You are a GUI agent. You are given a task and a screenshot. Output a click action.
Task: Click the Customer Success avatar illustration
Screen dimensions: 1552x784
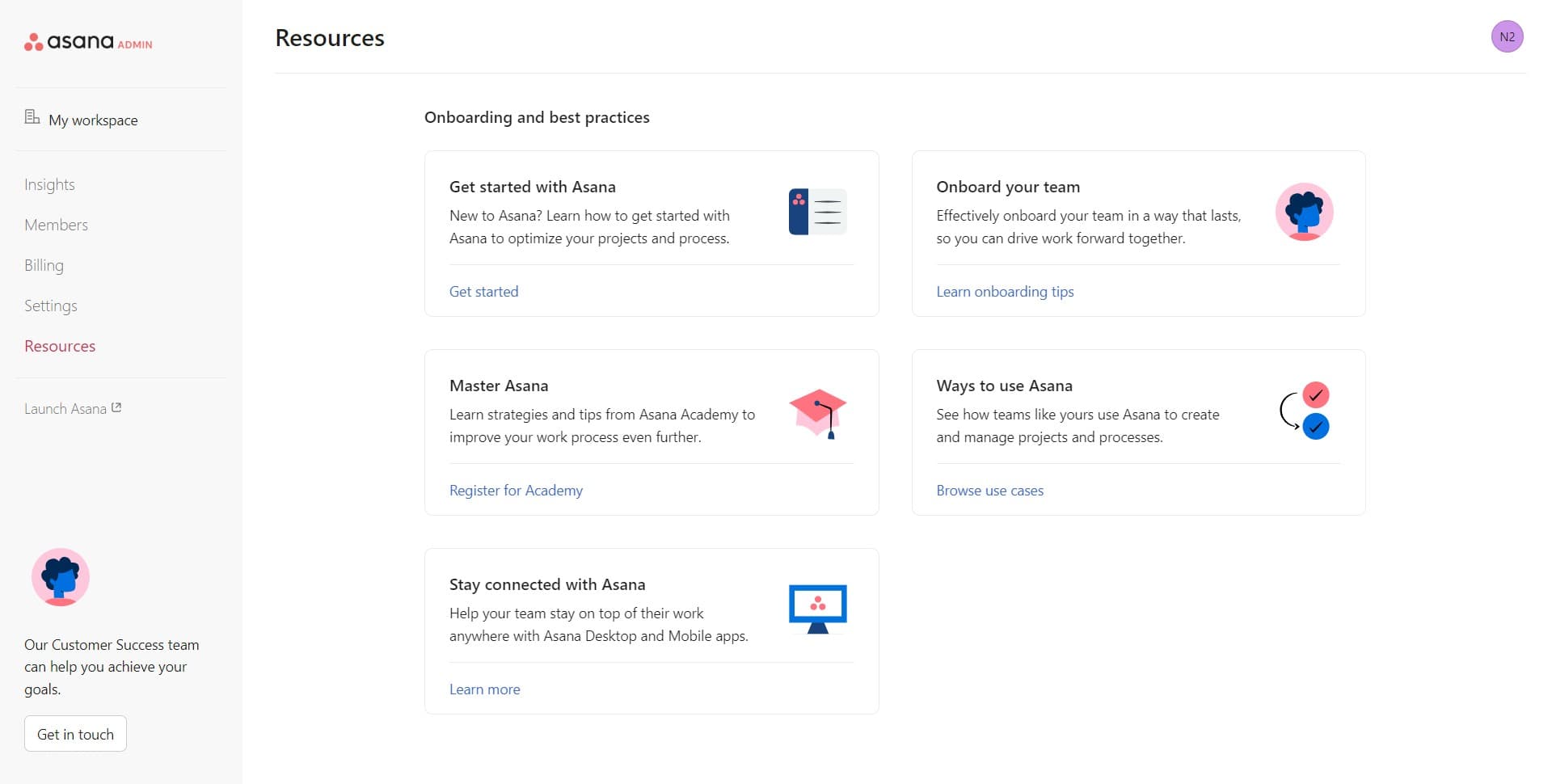[59, 577]
